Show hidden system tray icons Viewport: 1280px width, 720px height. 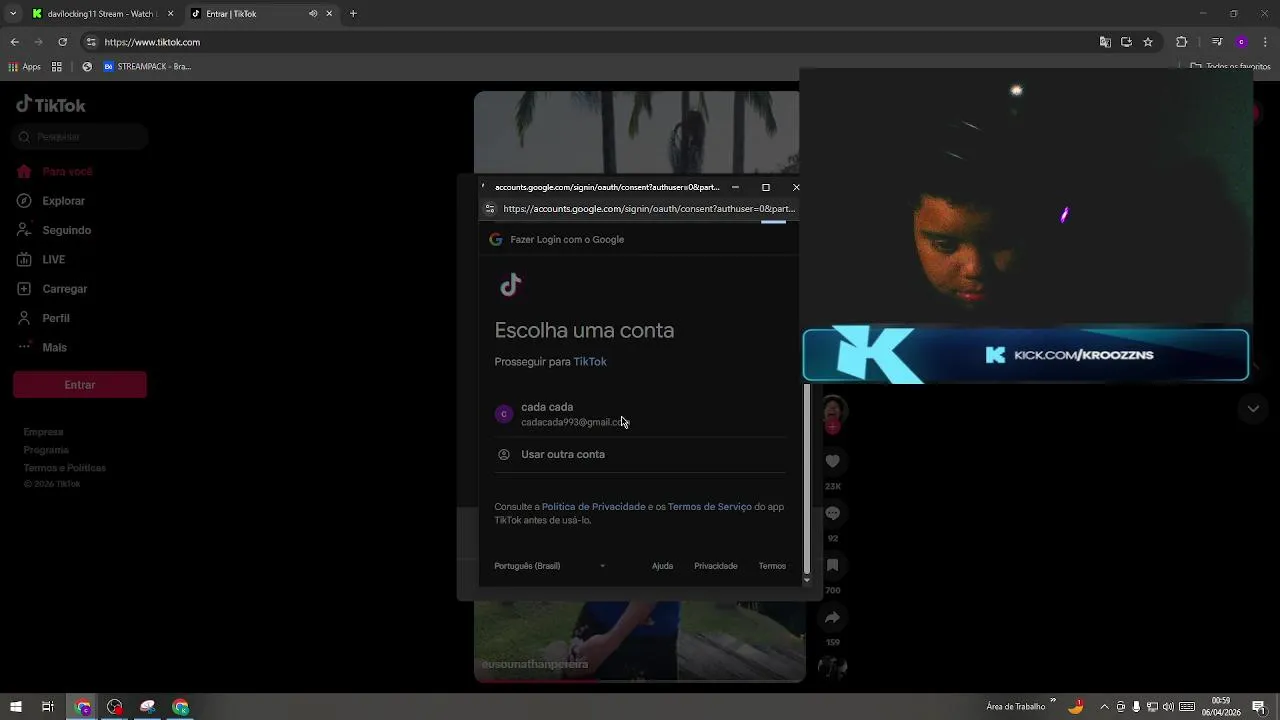pos(1104,707)
